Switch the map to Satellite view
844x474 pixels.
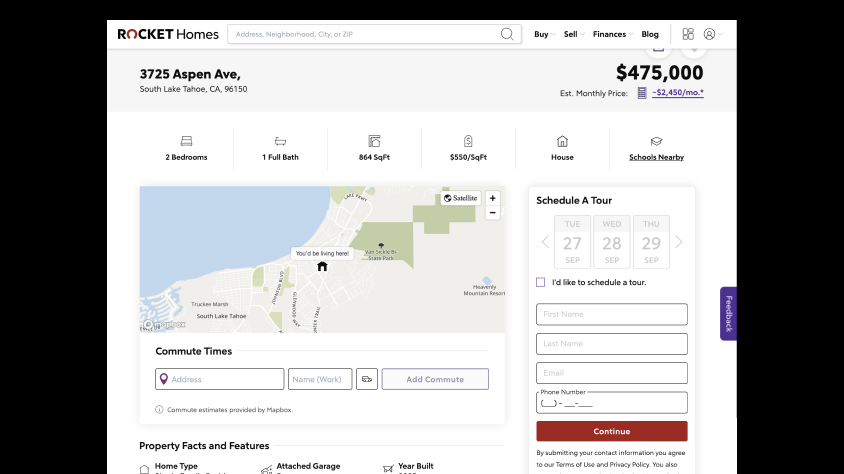pyautogui.click(x=461, y=198)
